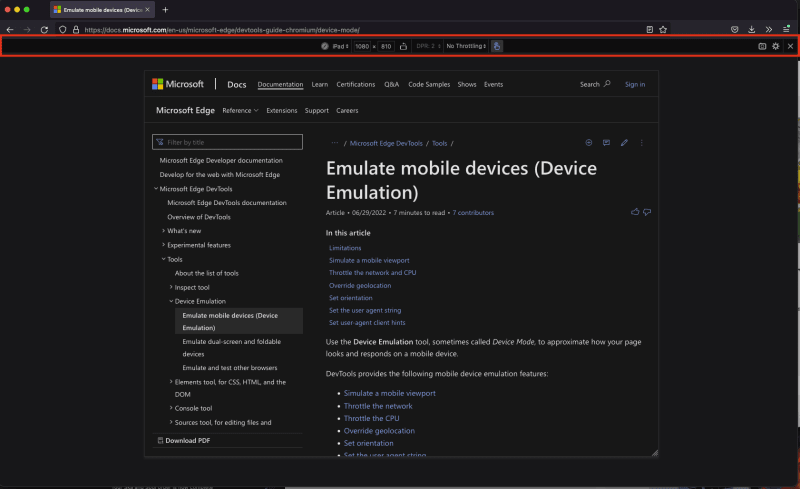800x489 pixels.
Task: Open responsive design mode settings gear
Action: tap(776, 46)
